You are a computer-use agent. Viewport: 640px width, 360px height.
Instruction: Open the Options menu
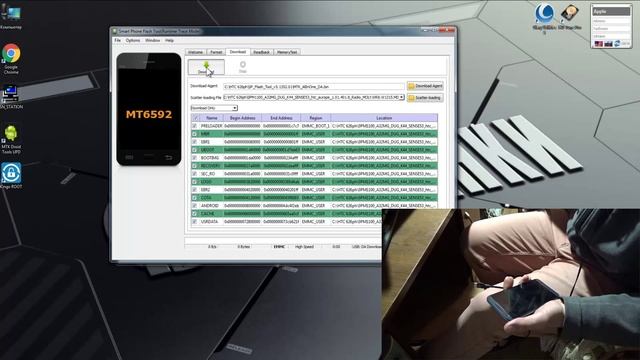coord(133,40)
